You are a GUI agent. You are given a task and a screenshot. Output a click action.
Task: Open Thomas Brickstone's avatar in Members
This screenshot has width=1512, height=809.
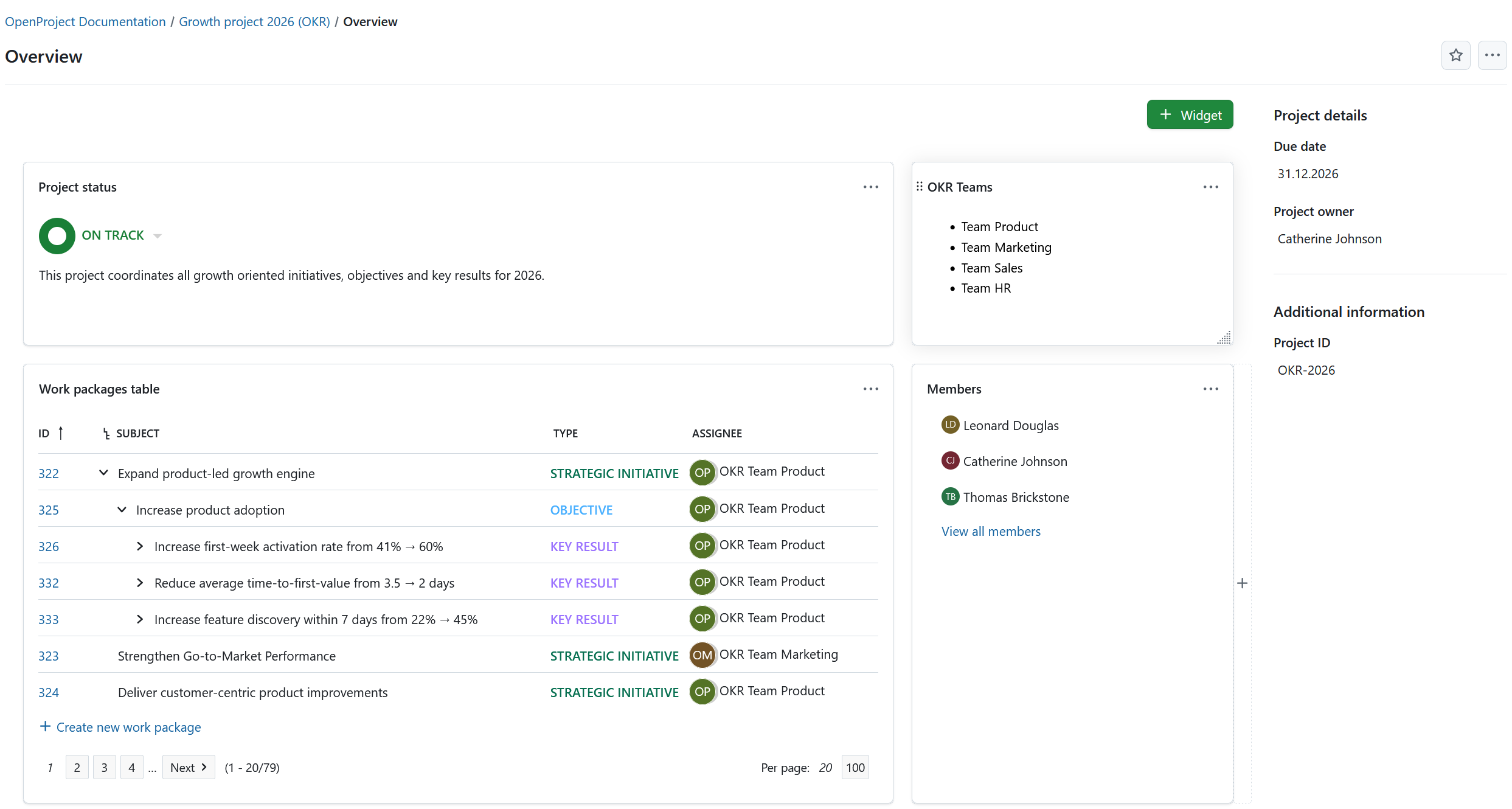pyautogui.click(x=949, y=496)
